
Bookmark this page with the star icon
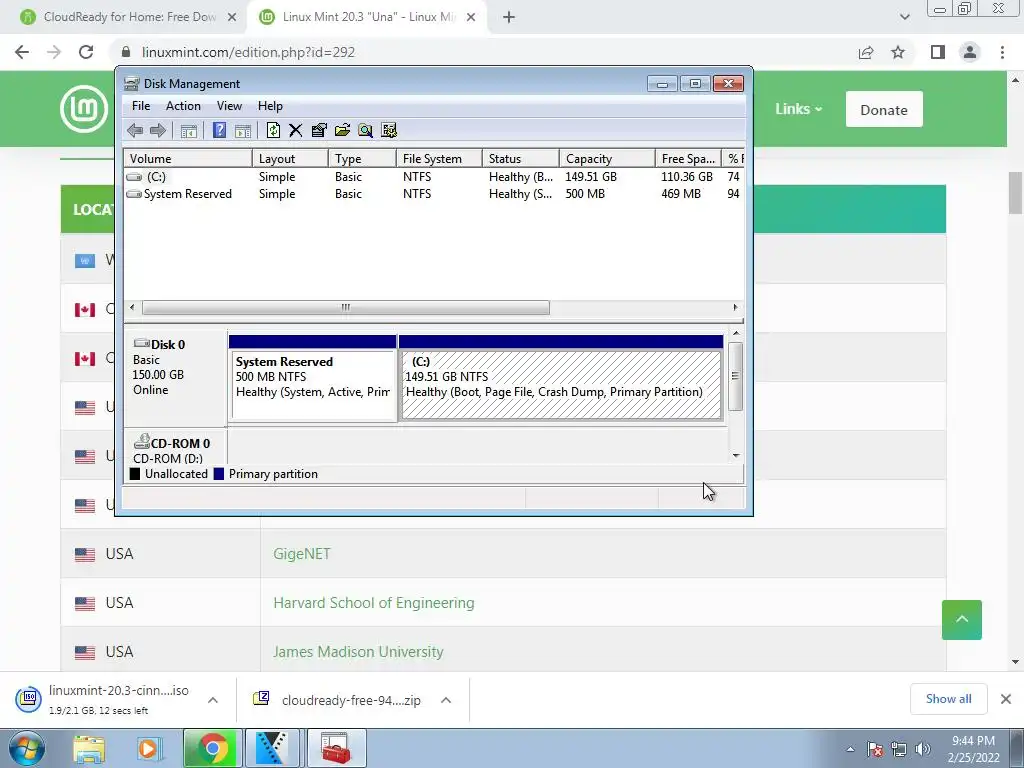898,52
